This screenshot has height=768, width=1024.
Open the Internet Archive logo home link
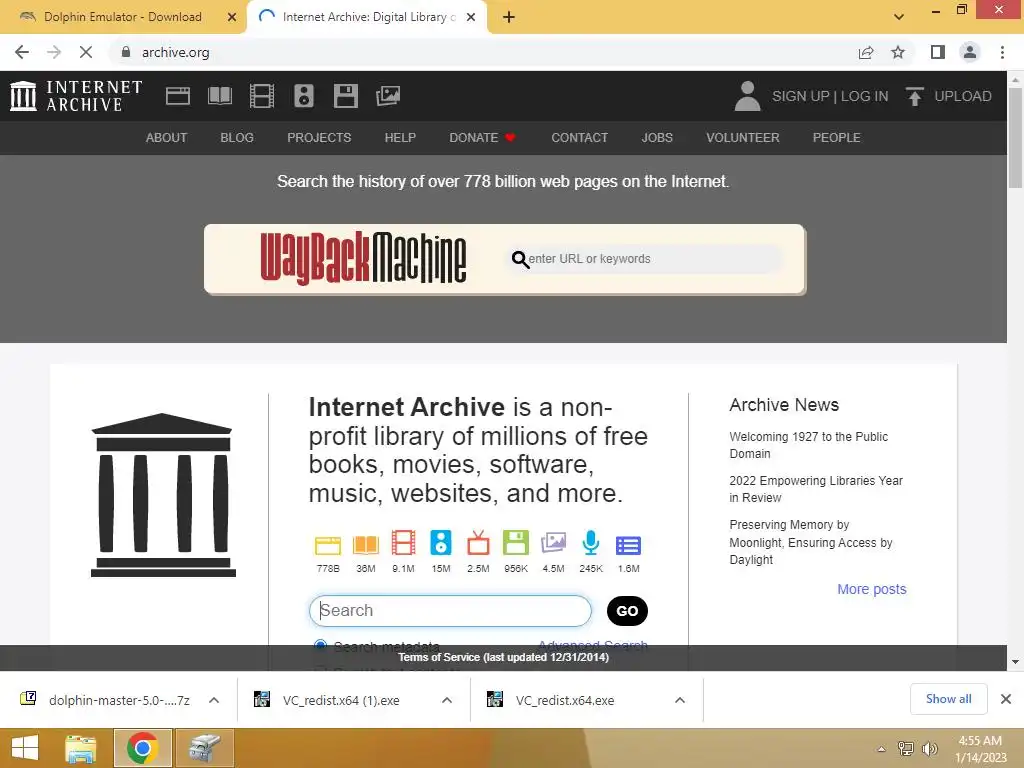pos(76,96)
